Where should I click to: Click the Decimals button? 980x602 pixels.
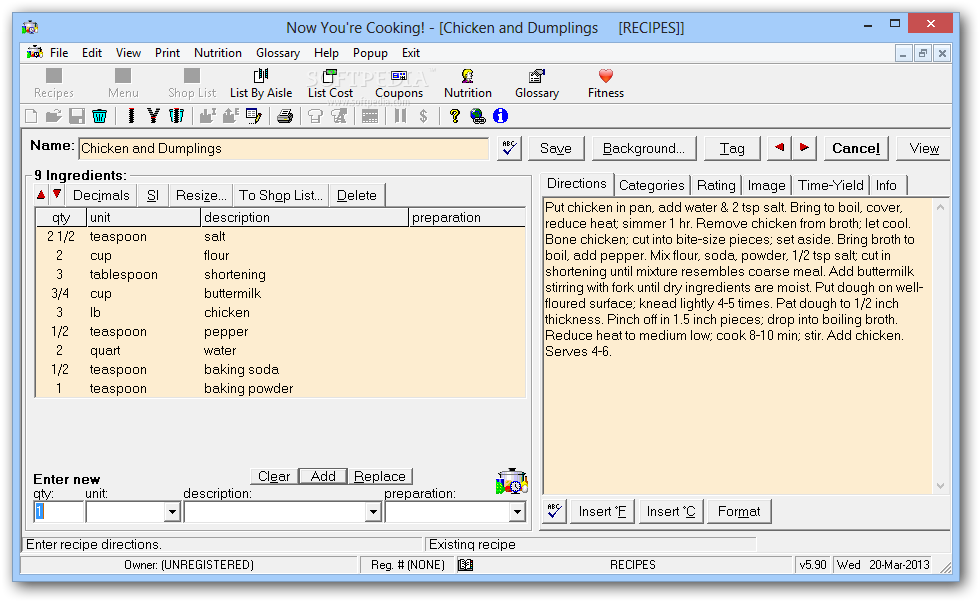(x=101, y=195)
